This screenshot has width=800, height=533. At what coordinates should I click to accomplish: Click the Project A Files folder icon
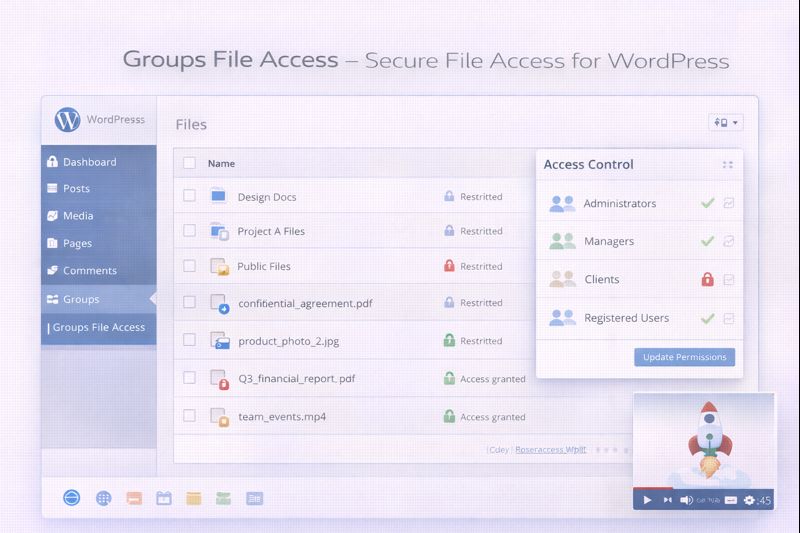click(x=219, y=232)
